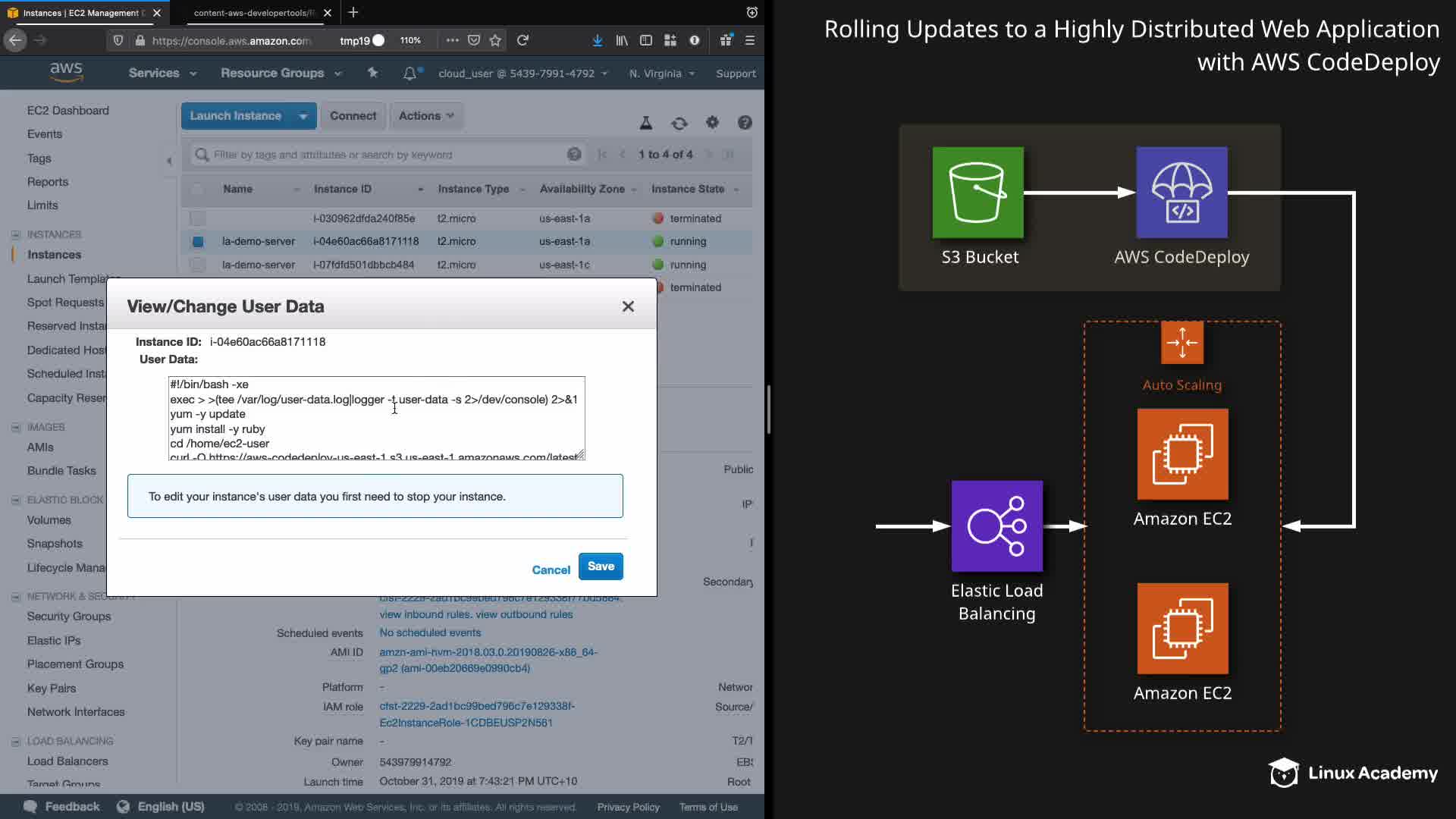Reload page using browser reload icon
The image size is (1456, 819).
pyautogui.click(x=522, y=40)
